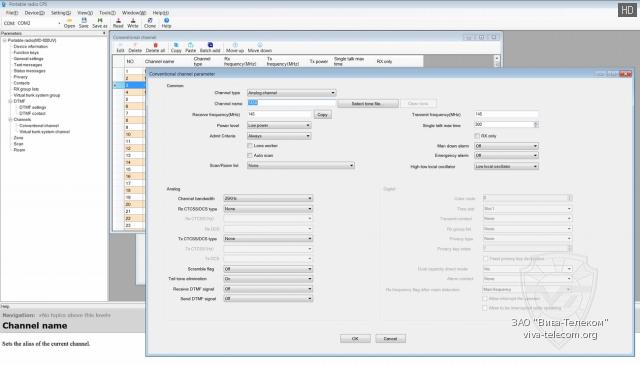Click the Channel name input field
This screenshot has height=365, width=640.
point(291,103)
